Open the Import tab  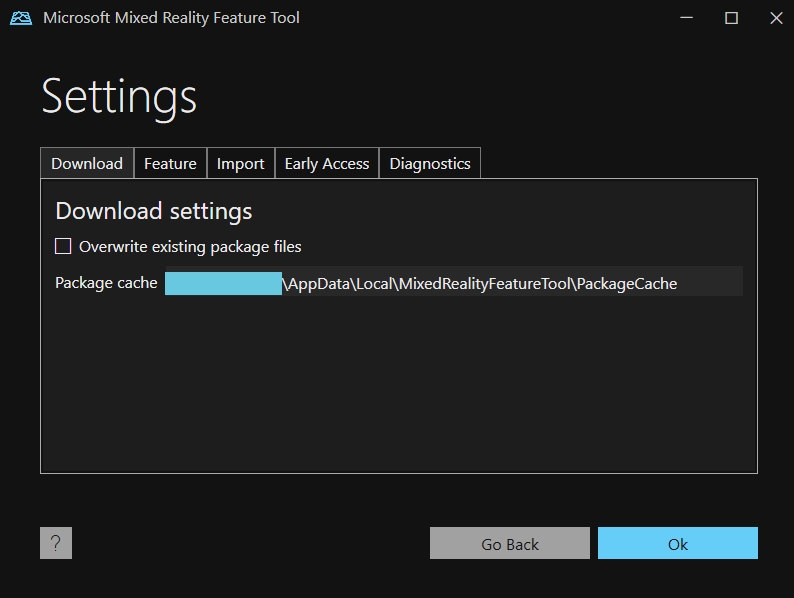coord(241,163)
